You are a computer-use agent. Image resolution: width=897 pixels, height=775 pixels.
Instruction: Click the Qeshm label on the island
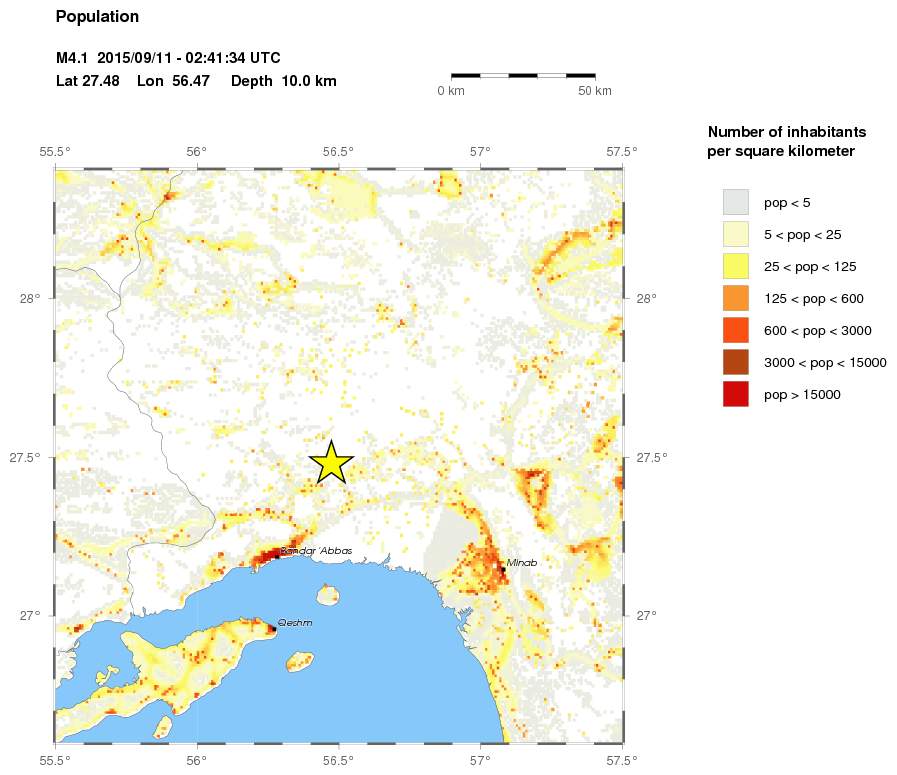[294, 622]
